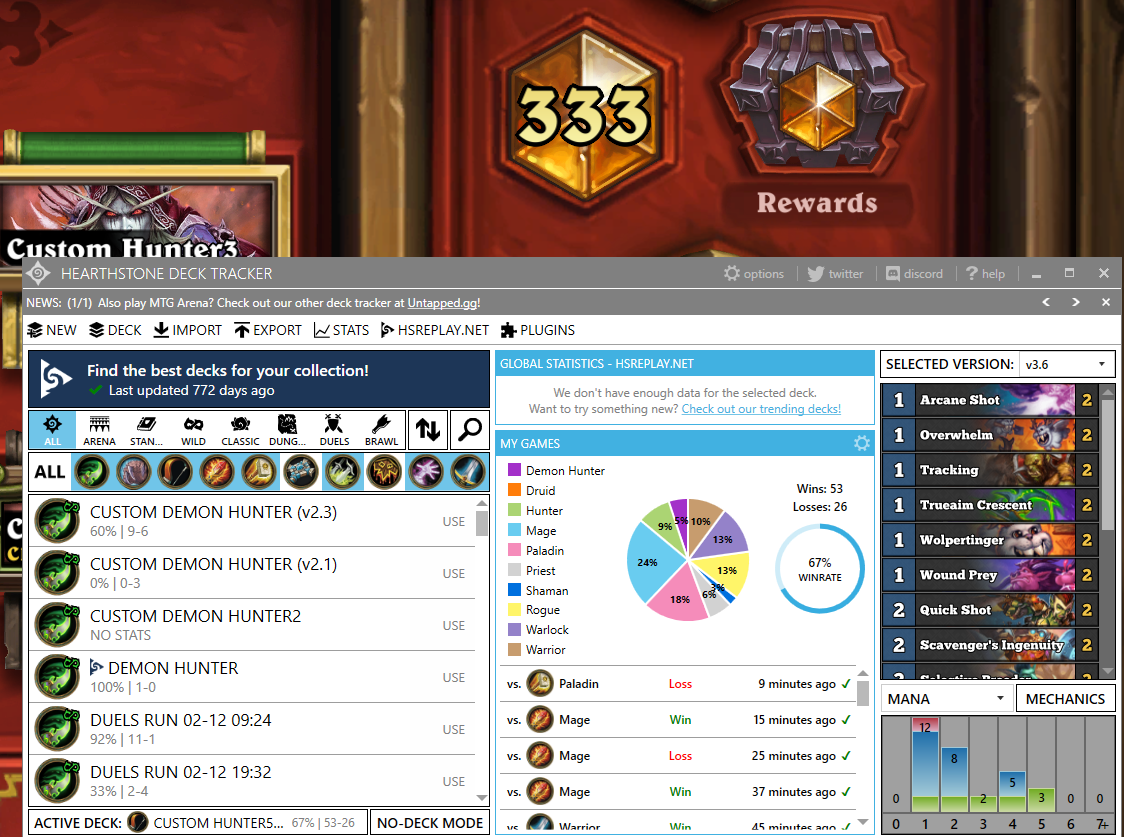This screenshot has width=1124, height=837.
Task: Toggle the Hunter class filter
Action: 175,472
